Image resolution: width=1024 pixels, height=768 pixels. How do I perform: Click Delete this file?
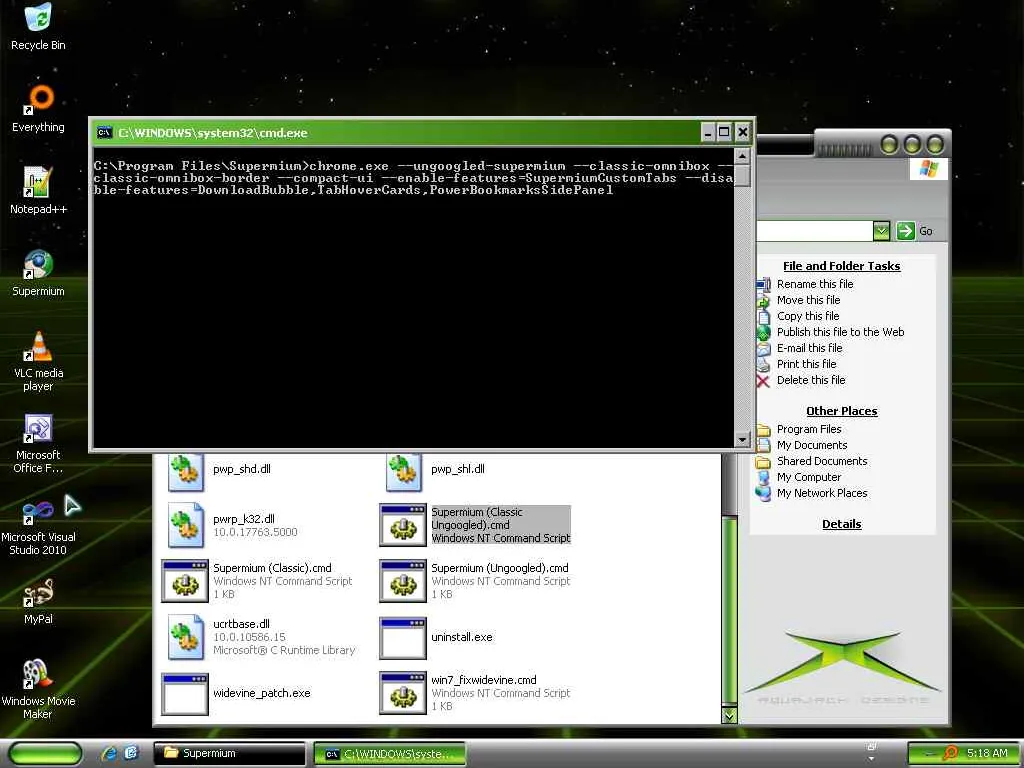point(810,380)
